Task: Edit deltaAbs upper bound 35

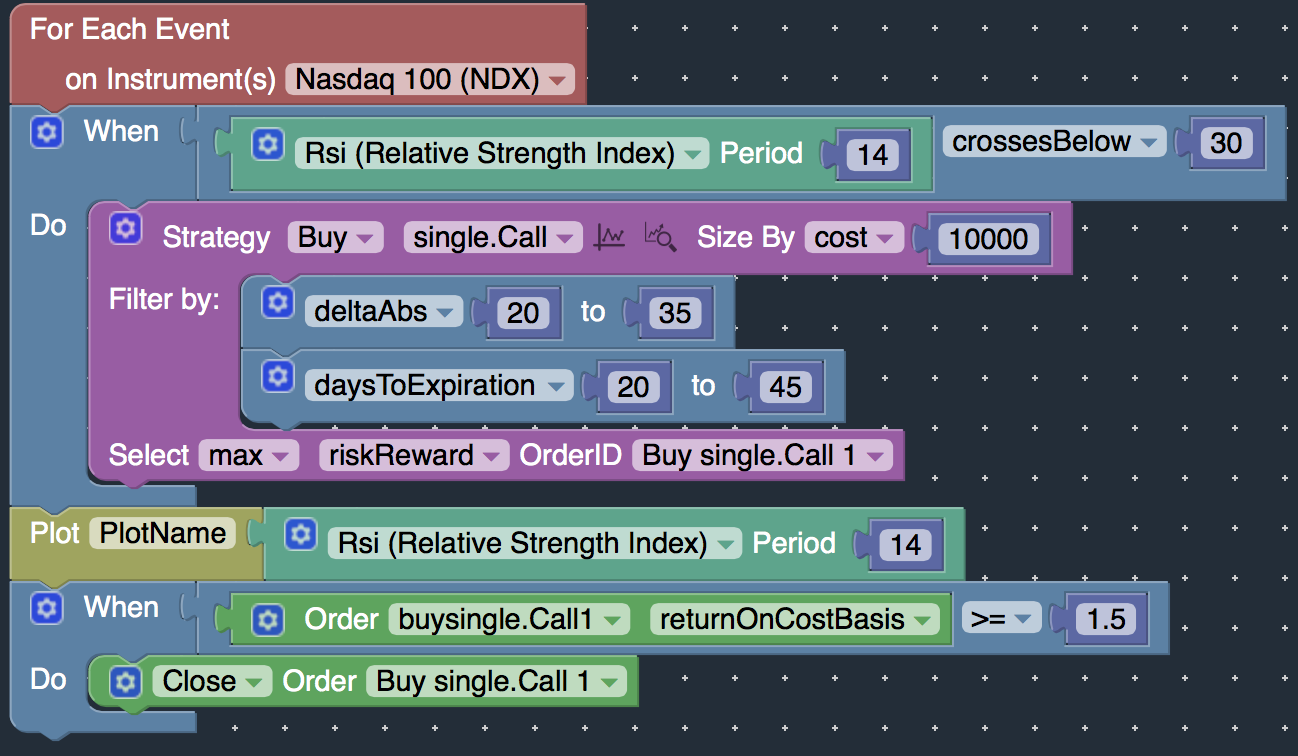Action: click(x=674, y=313)
